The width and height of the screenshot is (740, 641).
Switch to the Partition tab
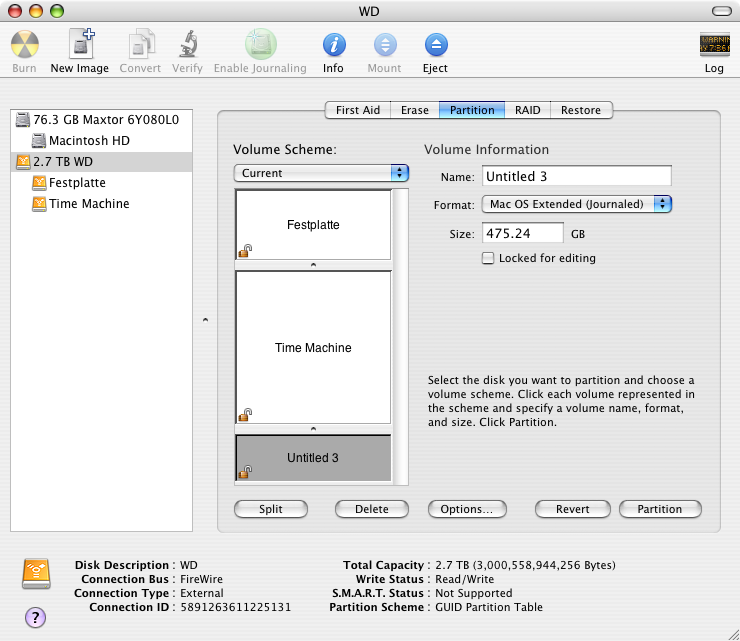472,110
